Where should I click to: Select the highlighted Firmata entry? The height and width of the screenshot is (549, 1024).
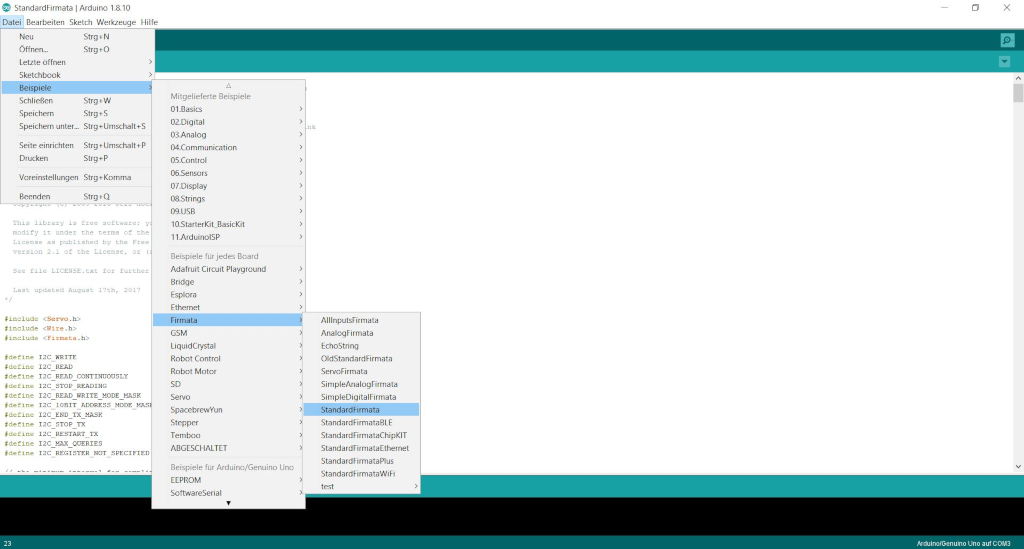click(229, 320)
